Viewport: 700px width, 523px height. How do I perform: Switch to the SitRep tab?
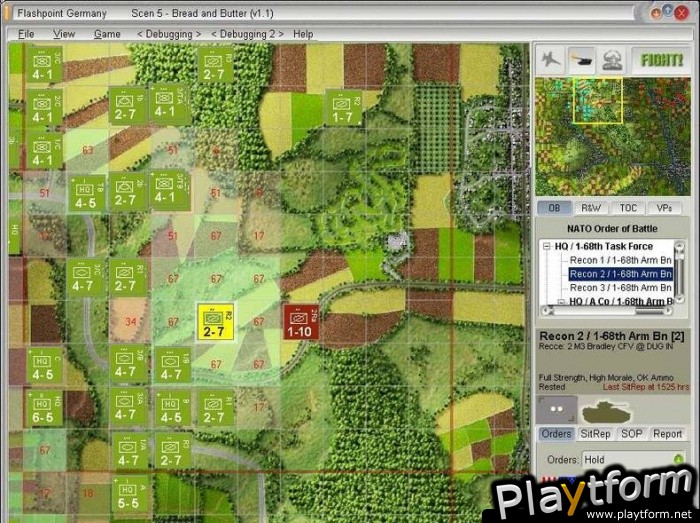595,434
